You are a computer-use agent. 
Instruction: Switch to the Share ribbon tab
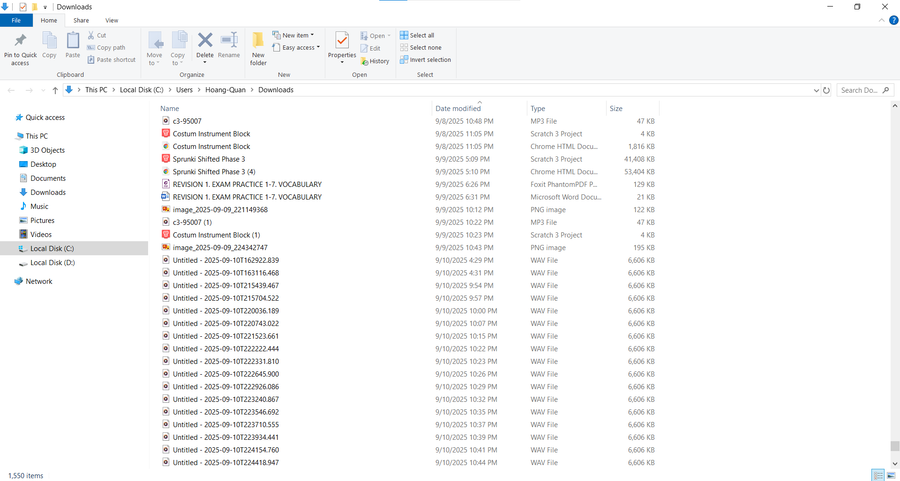[x=81, y=20]
